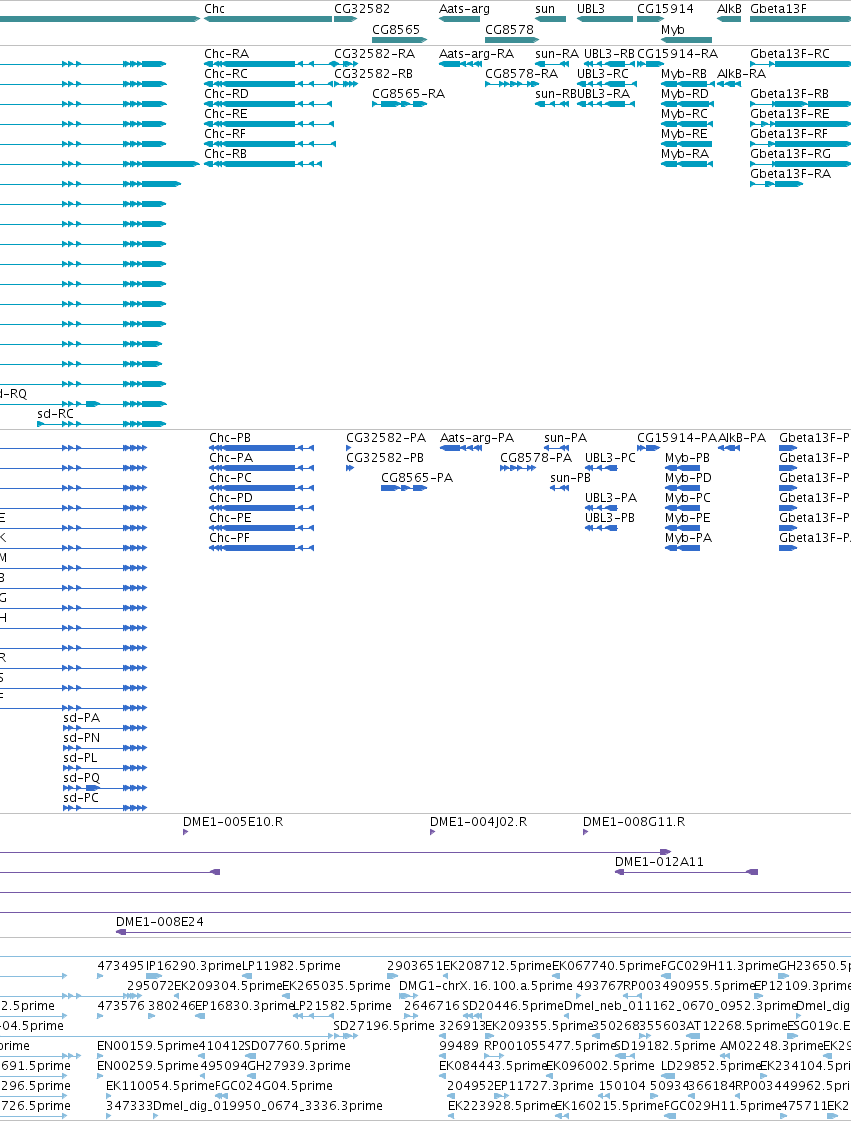This screenshot has height=1121, width=851.
Task: Click transcript CG32582-RB
Action: (x=373, y=74)
